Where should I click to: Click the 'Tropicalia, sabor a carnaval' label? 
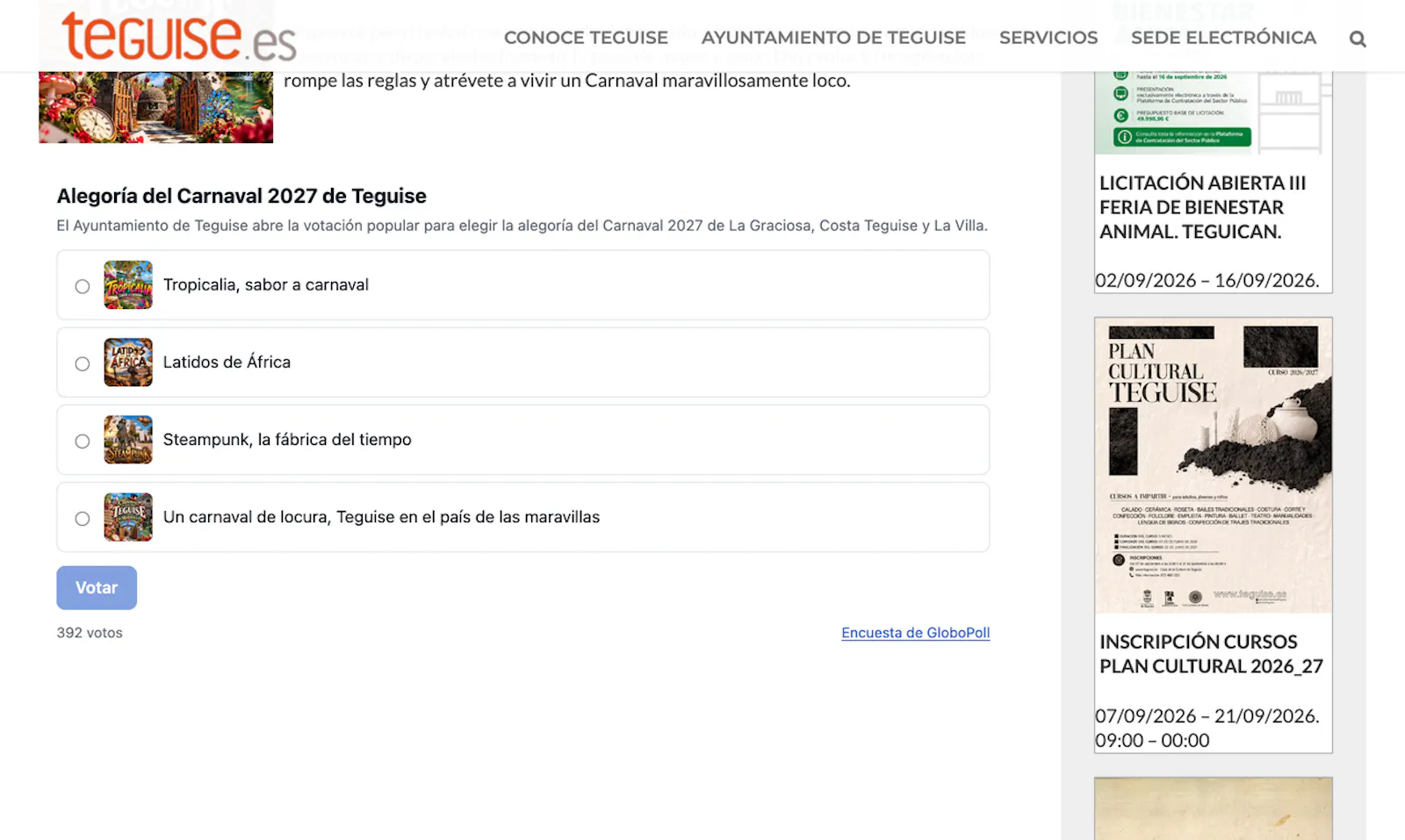click(266, 284)
